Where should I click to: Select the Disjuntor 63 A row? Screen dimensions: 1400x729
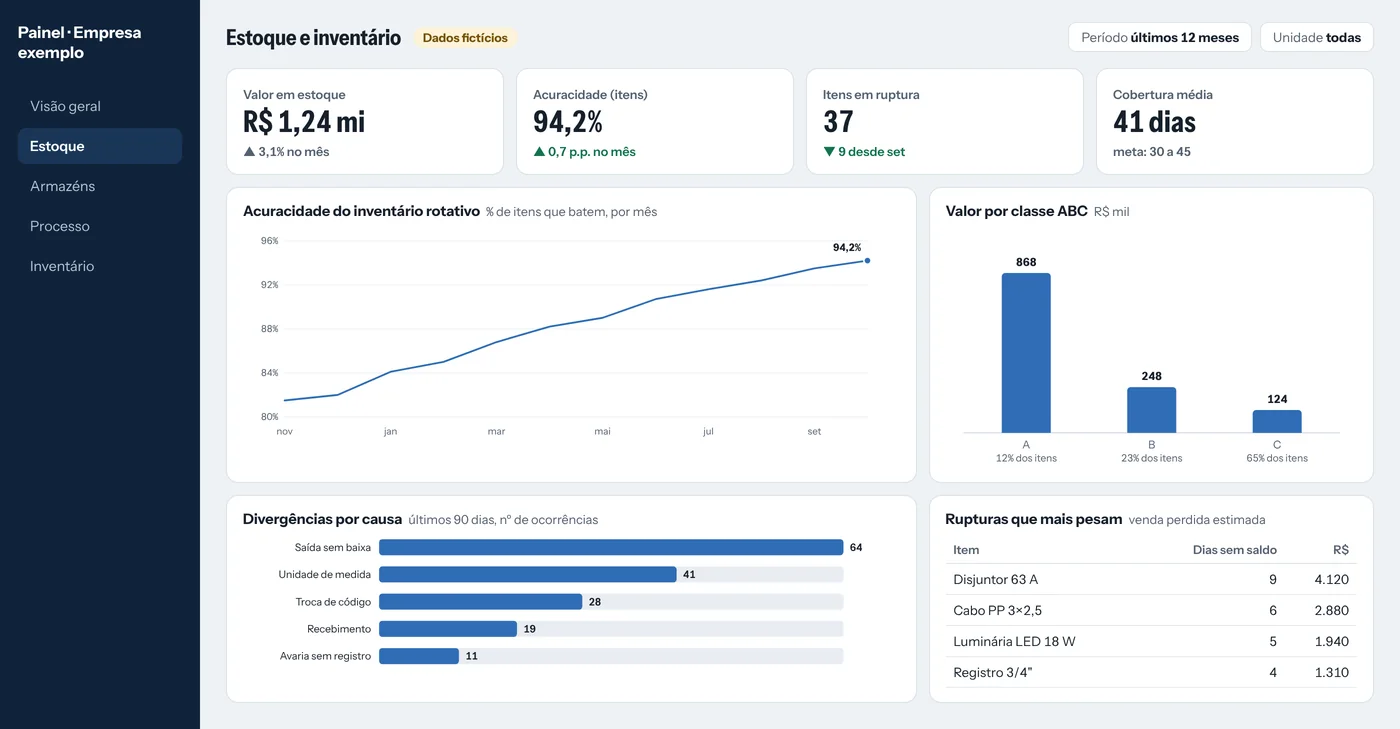click(1151, 579)
